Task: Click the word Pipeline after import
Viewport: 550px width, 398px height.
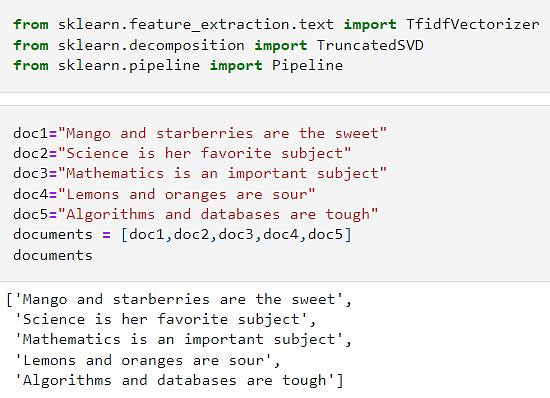Action: 308,65
